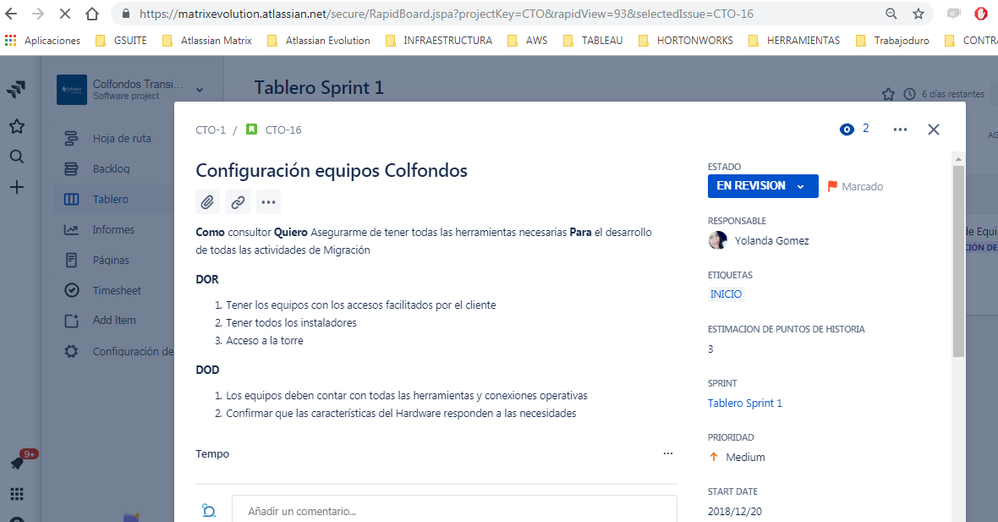The width and height of the screenshot is (998, 522).
Task: Click the start date 2018/12/20
Action: click(x=734, y=511)
